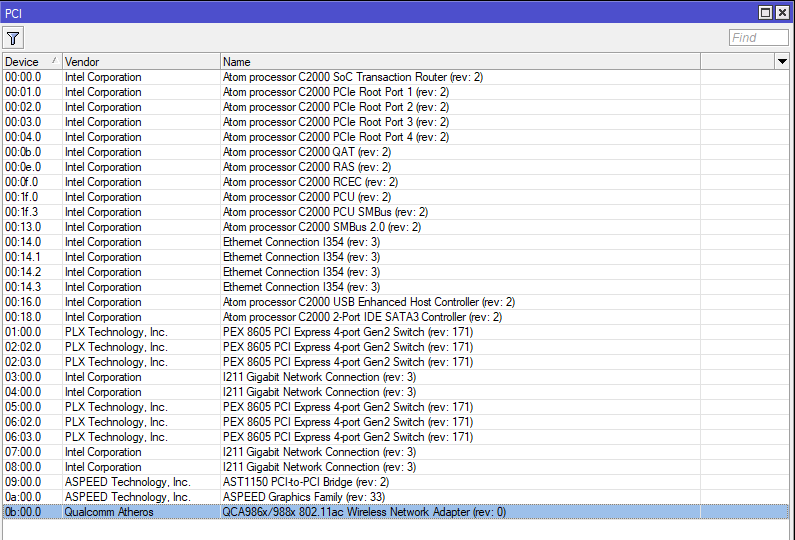Select I211 Gigabit row 03:00.0
Image resolution: width=795 pixels, height=540 pixels.
395,377
